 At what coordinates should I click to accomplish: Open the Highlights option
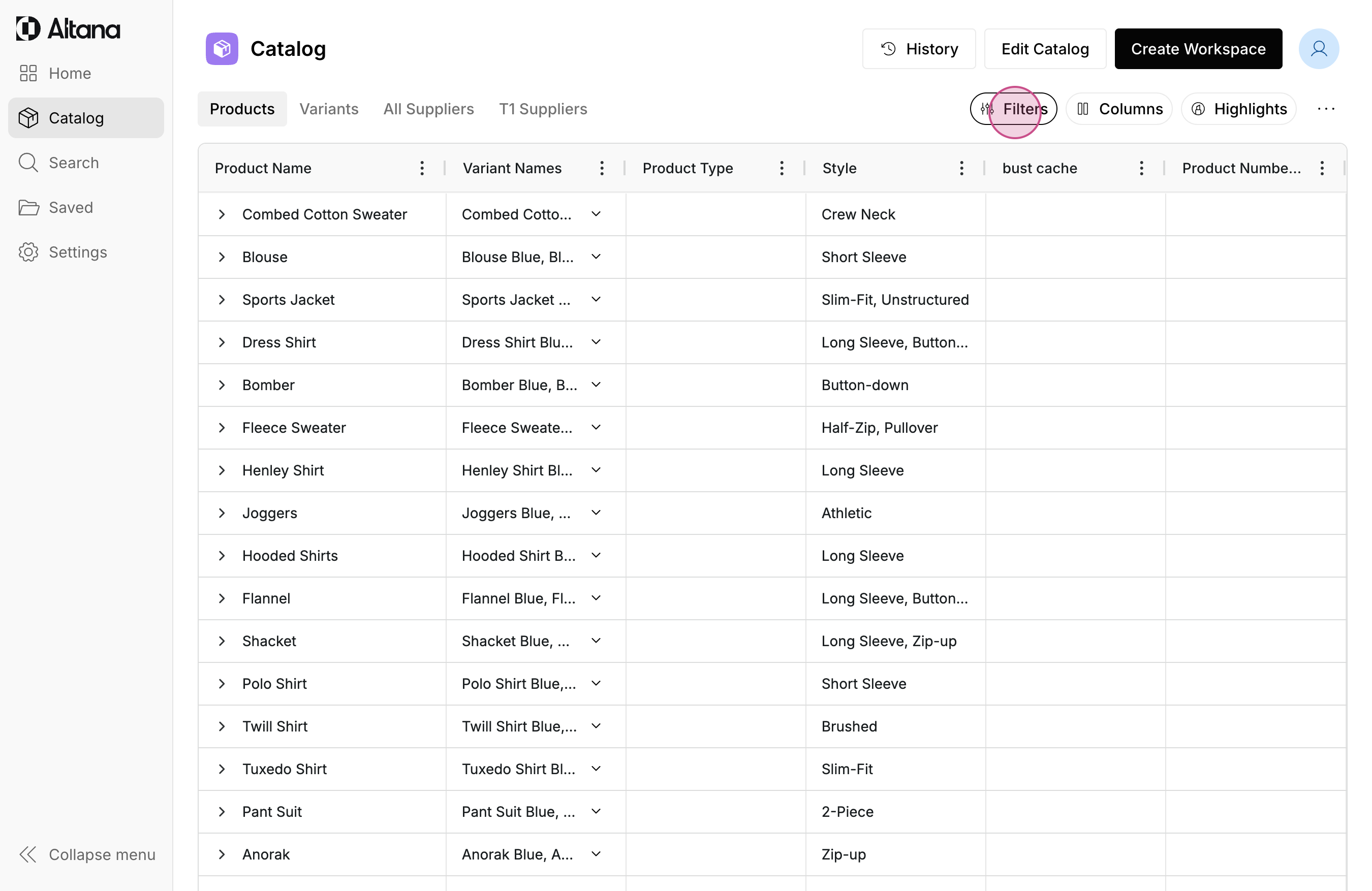point(1238,109)
